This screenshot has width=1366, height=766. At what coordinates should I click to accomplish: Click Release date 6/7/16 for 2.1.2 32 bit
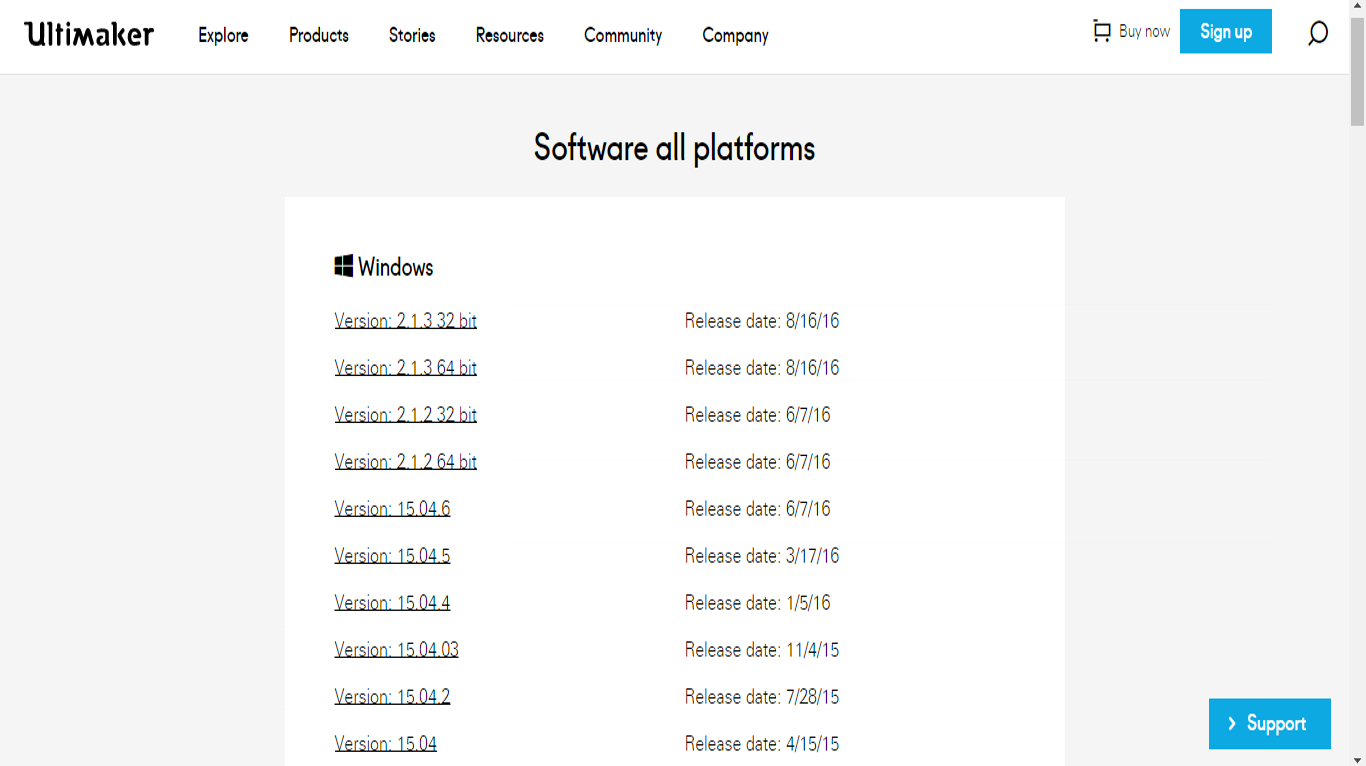(757, 415)
